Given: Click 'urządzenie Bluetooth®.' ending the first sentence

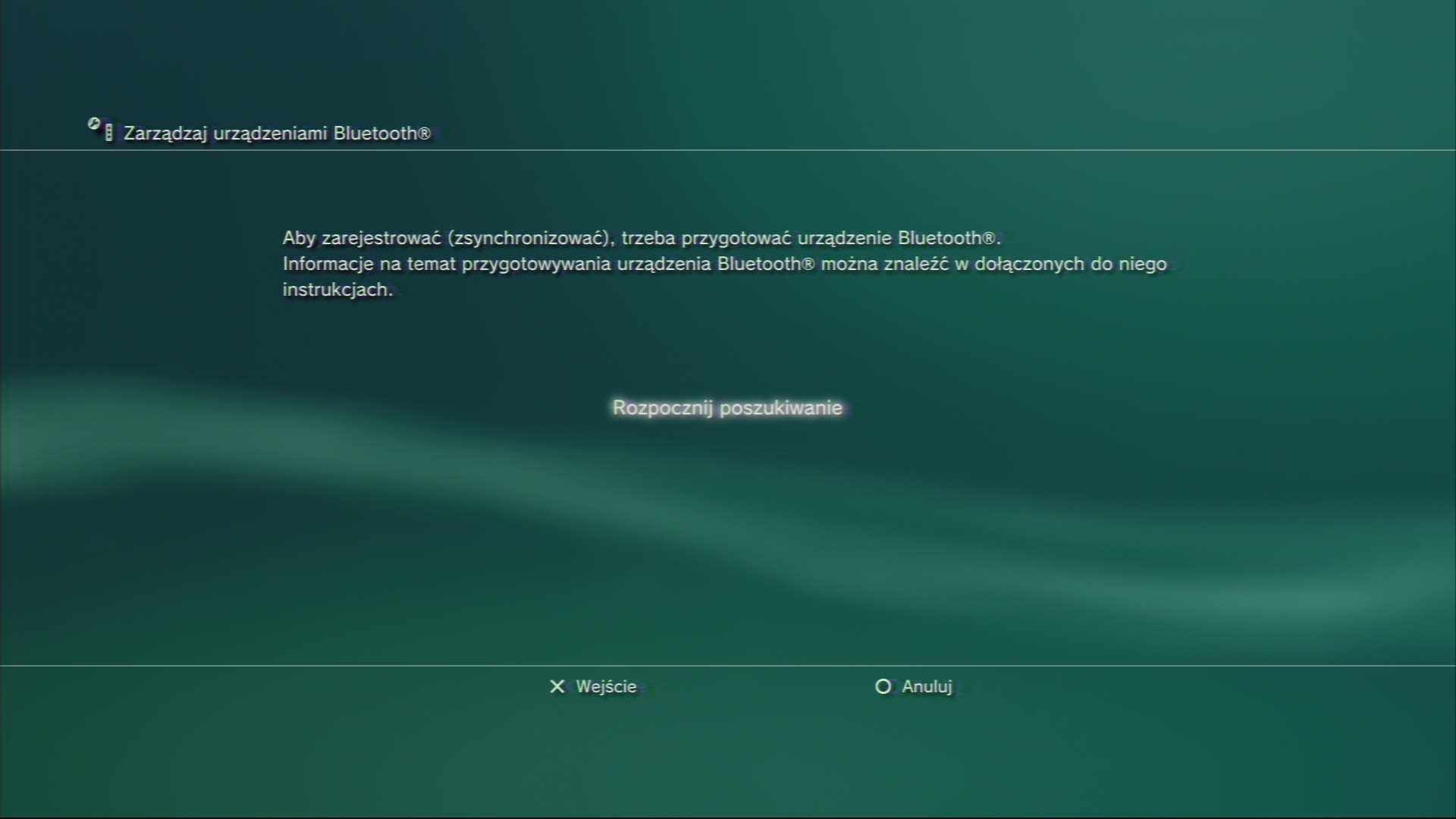Looking at the screenshot, I should tap(899, 238).
